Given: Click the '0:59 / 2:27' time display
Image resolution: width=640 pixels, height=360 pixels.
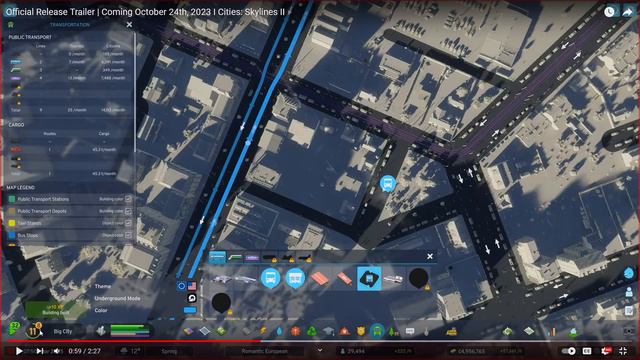Looking at the screenshot, I should click(84, 351).
